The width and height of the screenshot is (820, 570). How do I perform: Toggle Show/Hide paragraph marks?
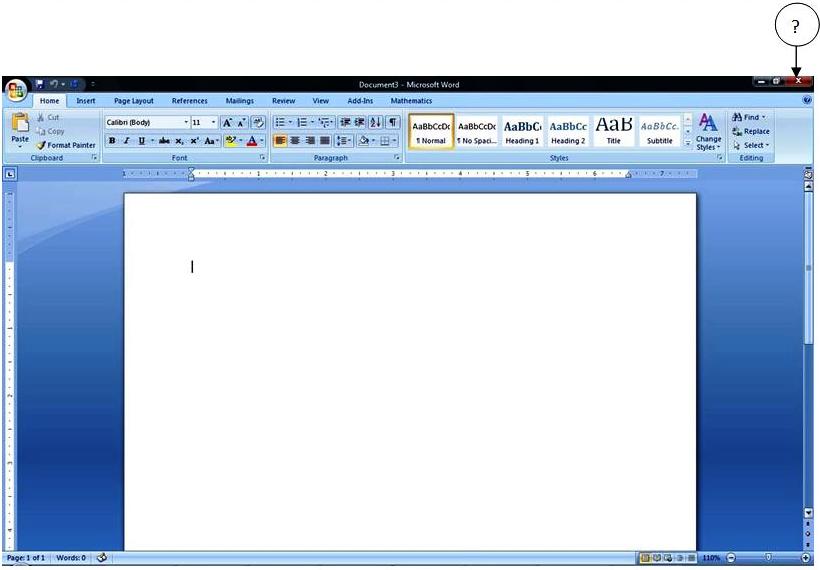[393, 122]
